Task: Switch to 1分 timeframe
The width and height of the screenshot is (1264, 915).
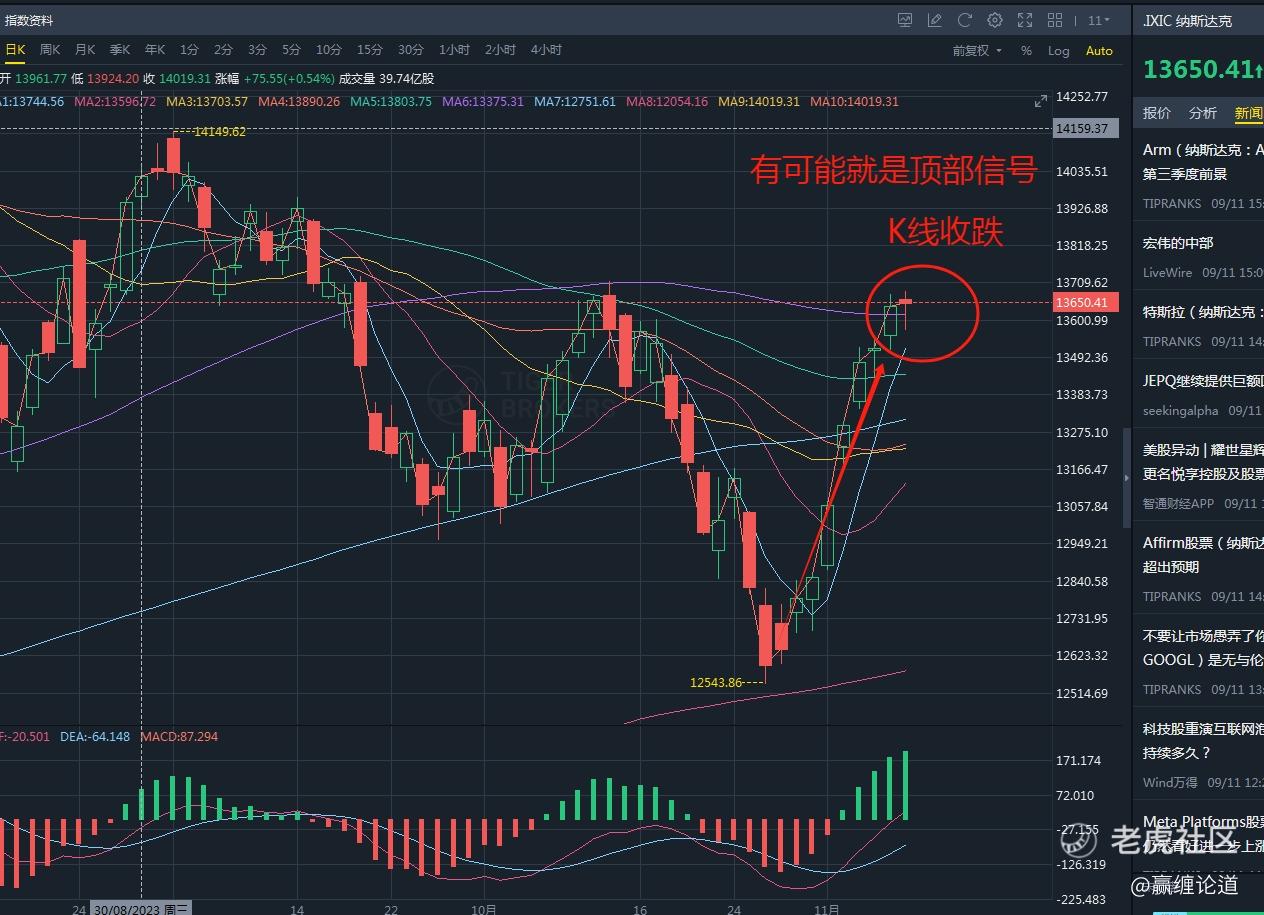Action: tap(189, 49)
